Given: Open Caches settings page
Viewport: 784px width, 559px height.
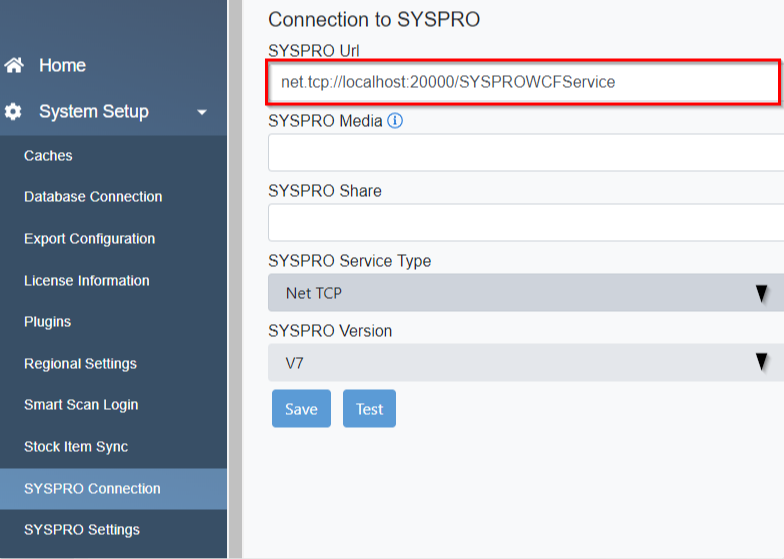Looking at the screenshot, I should pyautogui.click(x=48, y=156).
